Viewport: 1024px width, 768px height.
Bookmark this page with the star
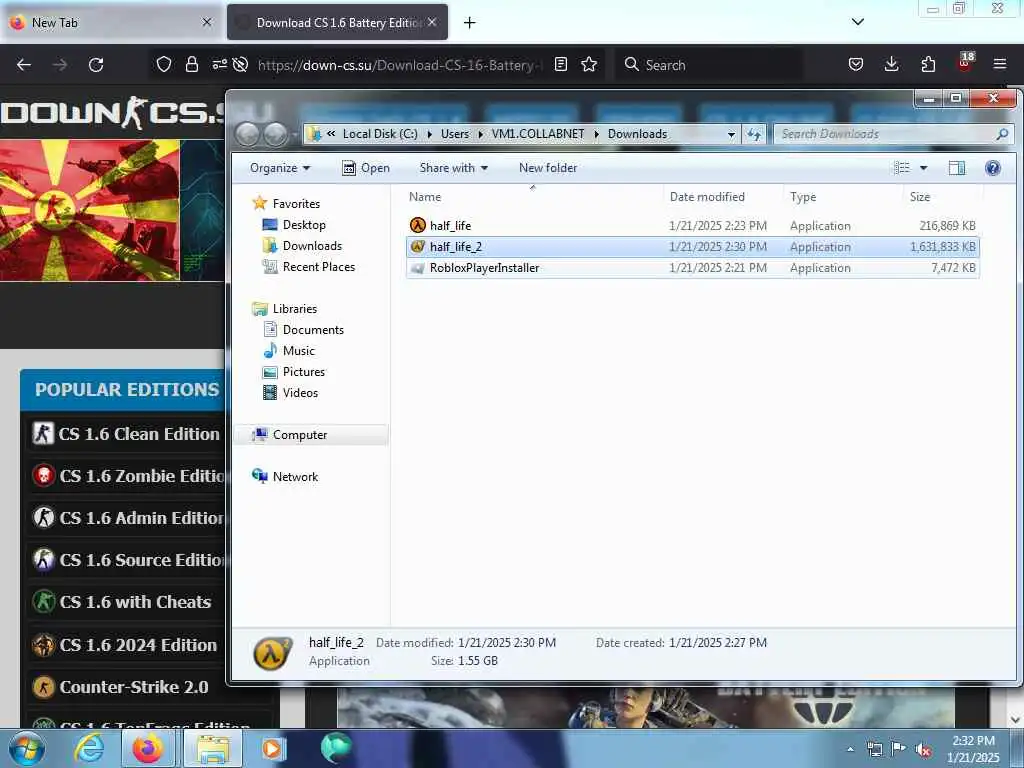[589, 65]
